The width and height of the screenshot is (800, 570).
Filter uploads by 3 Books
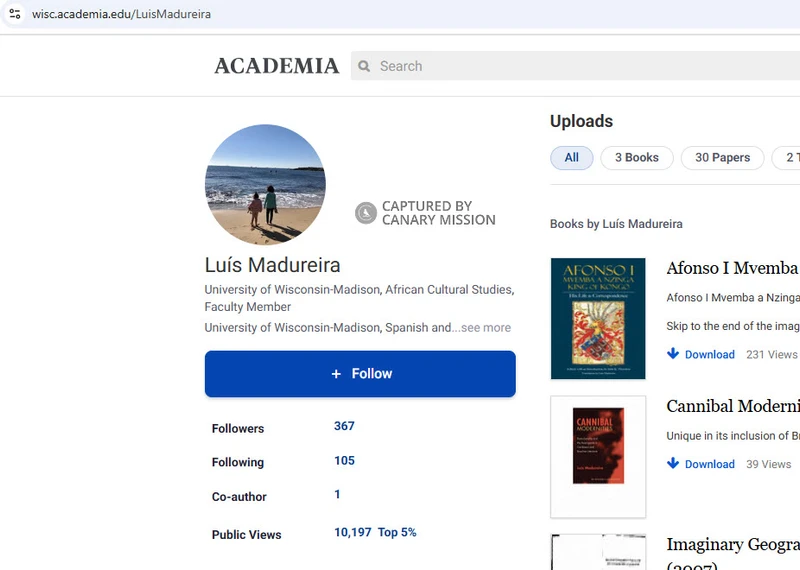[x=637, y=158]
